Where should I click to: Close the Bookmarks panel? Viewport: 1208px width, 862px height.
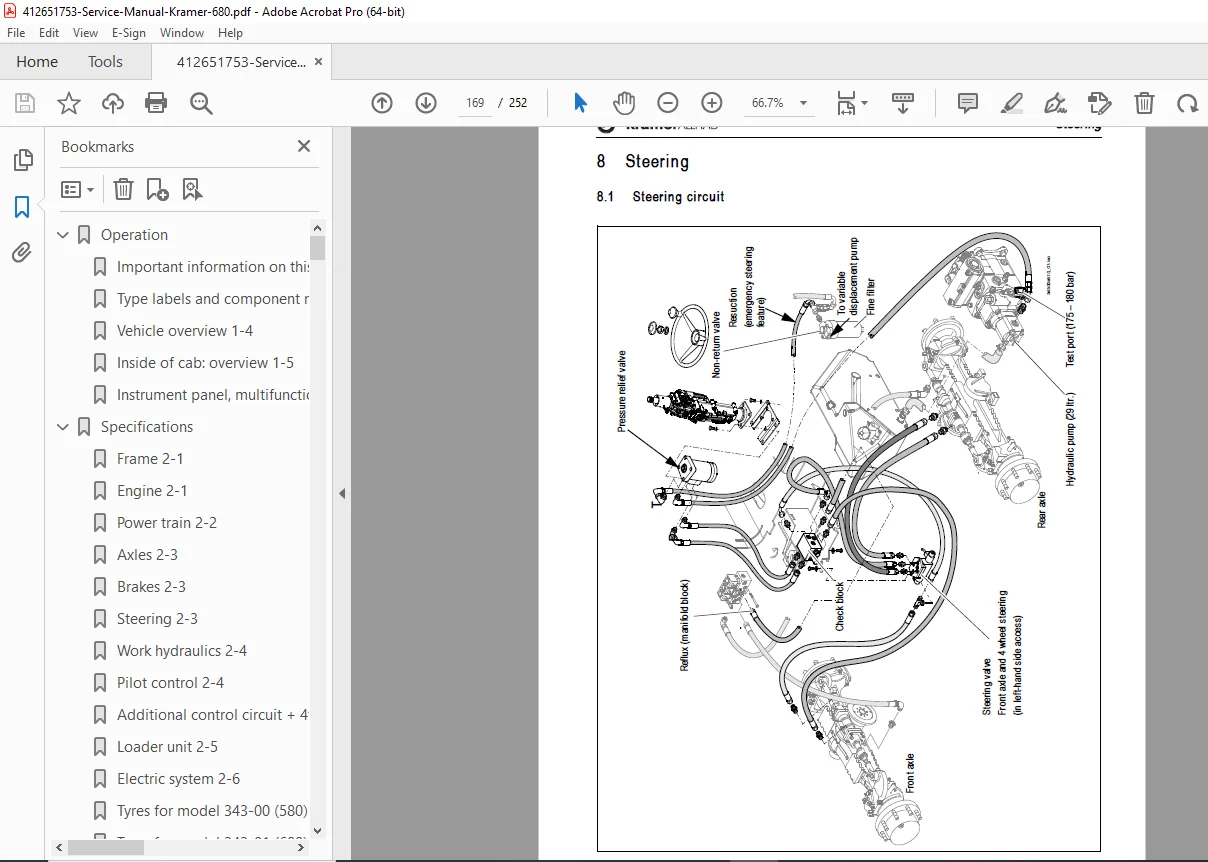304,146
